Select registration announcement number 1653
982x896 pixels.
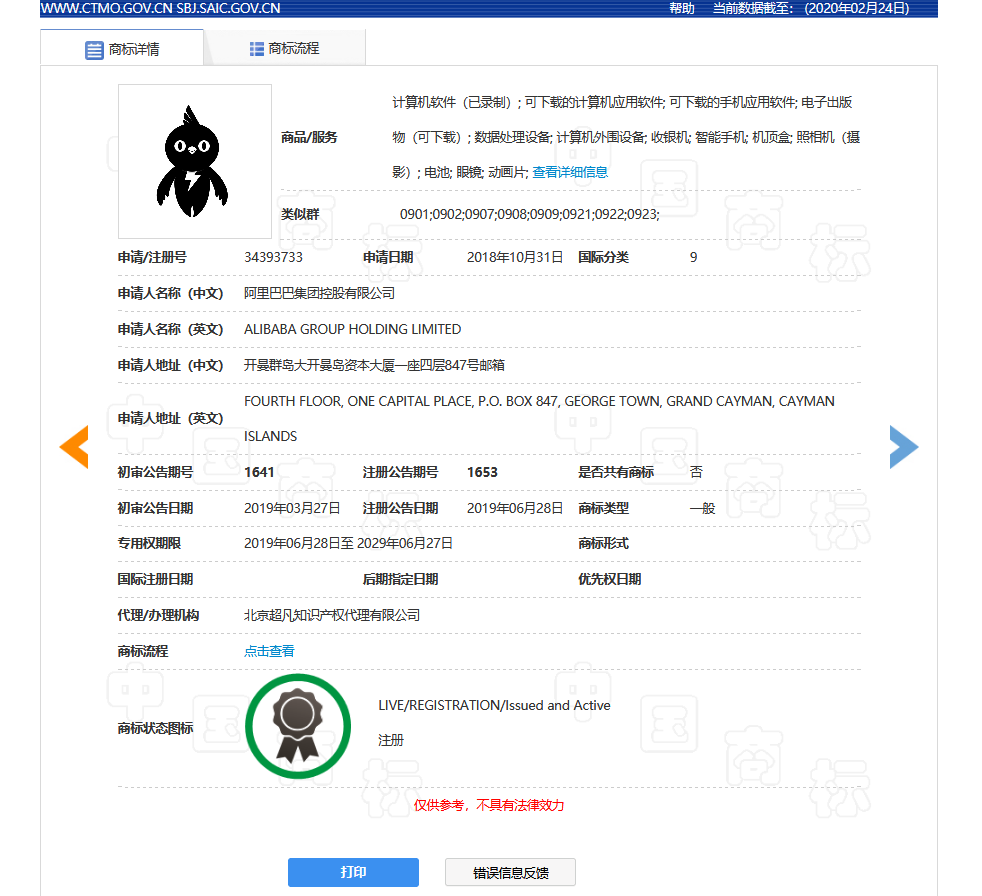[x=482, y=472]
